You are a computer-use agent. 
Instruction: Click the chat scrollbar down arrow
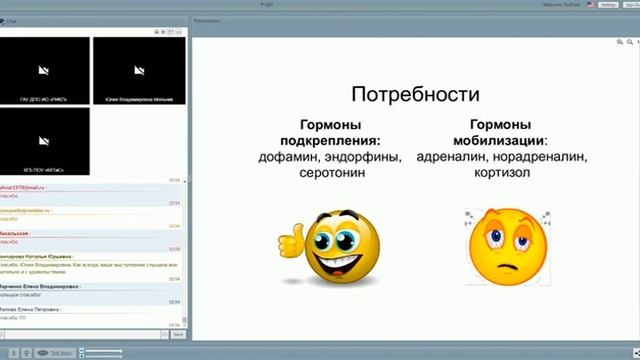click(184, 326)
